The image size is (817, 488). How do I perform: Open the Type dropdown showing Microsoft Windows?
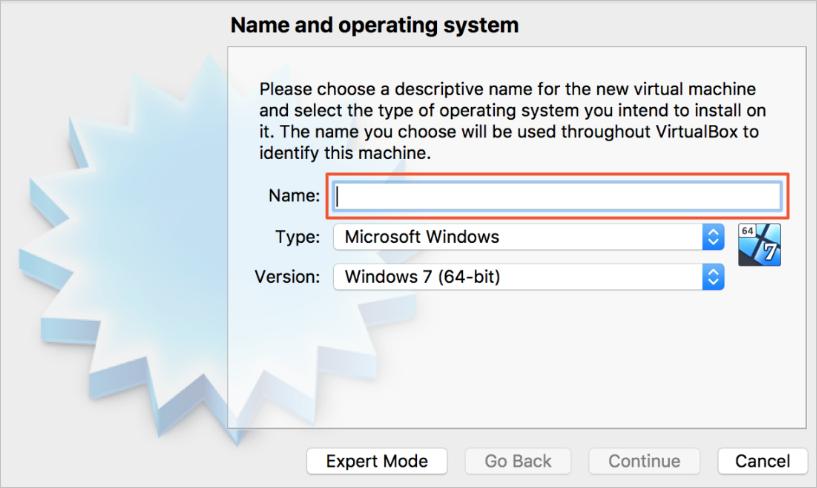tap(529, 237)
